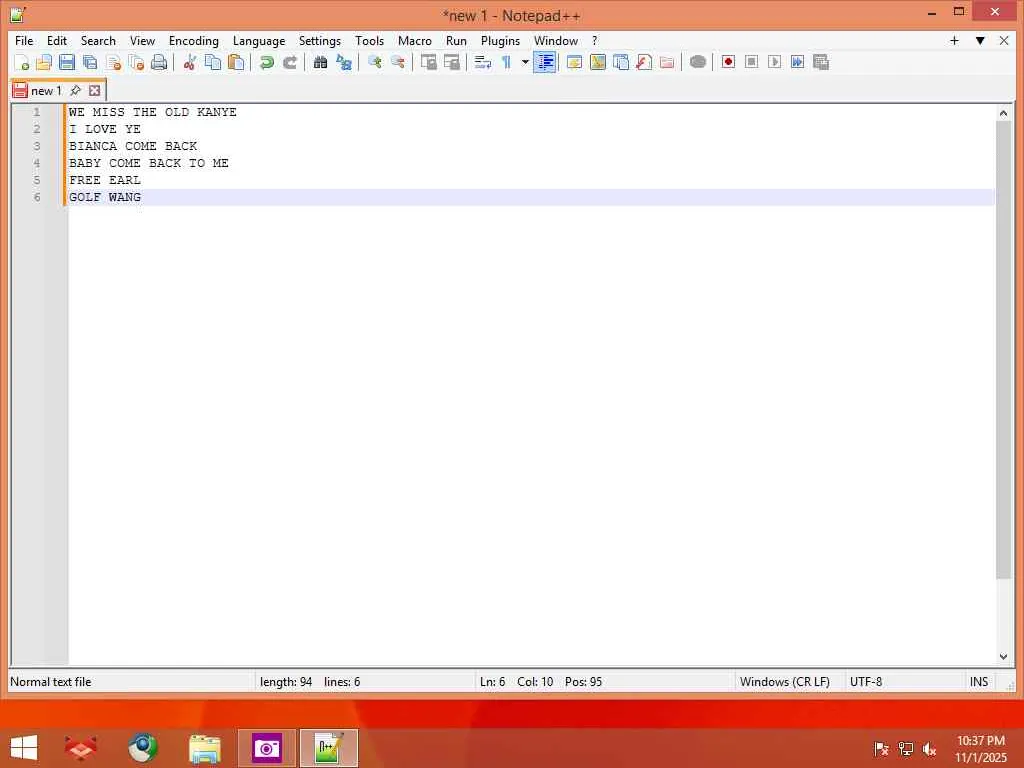Click the "Windows (CR LF)" status bar entry
1024x768 pixels.
click(x=785, y=682)
